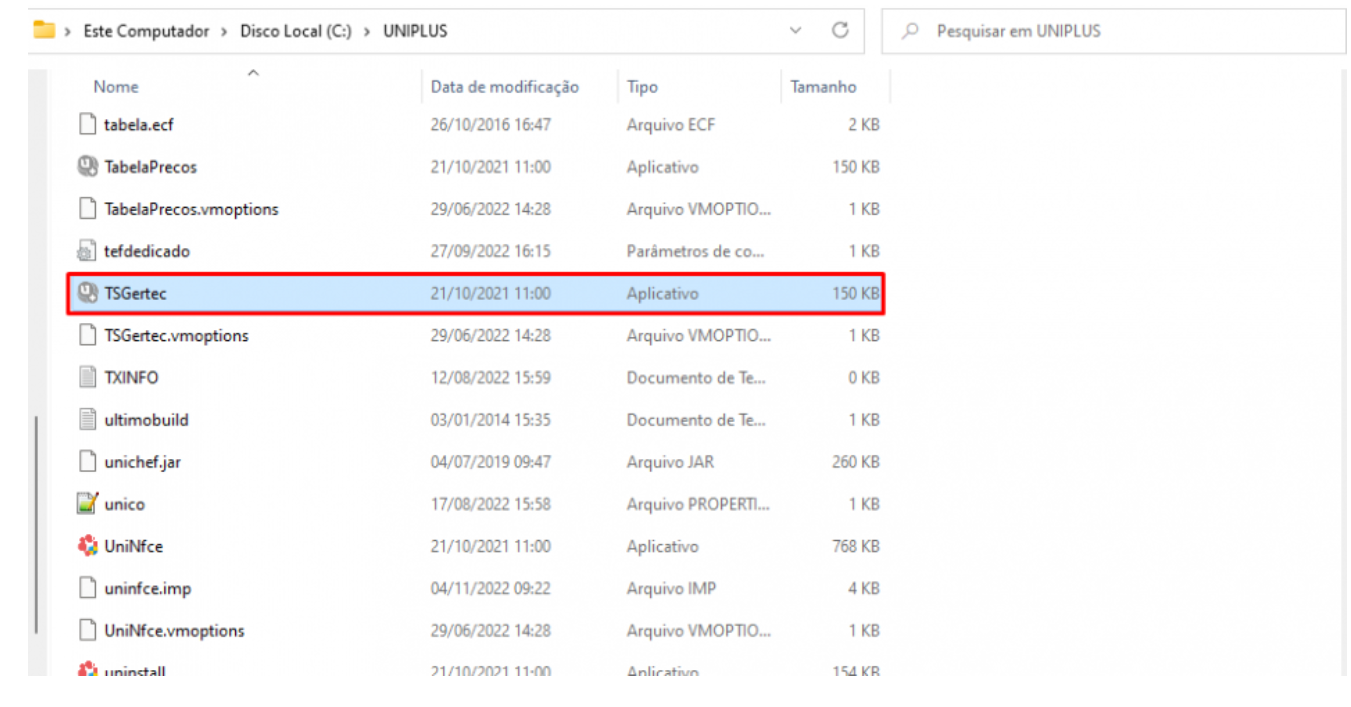The image size is (1351, 707).
Task: Click the refresh button in address bar
Action: (x=841, y=31)
